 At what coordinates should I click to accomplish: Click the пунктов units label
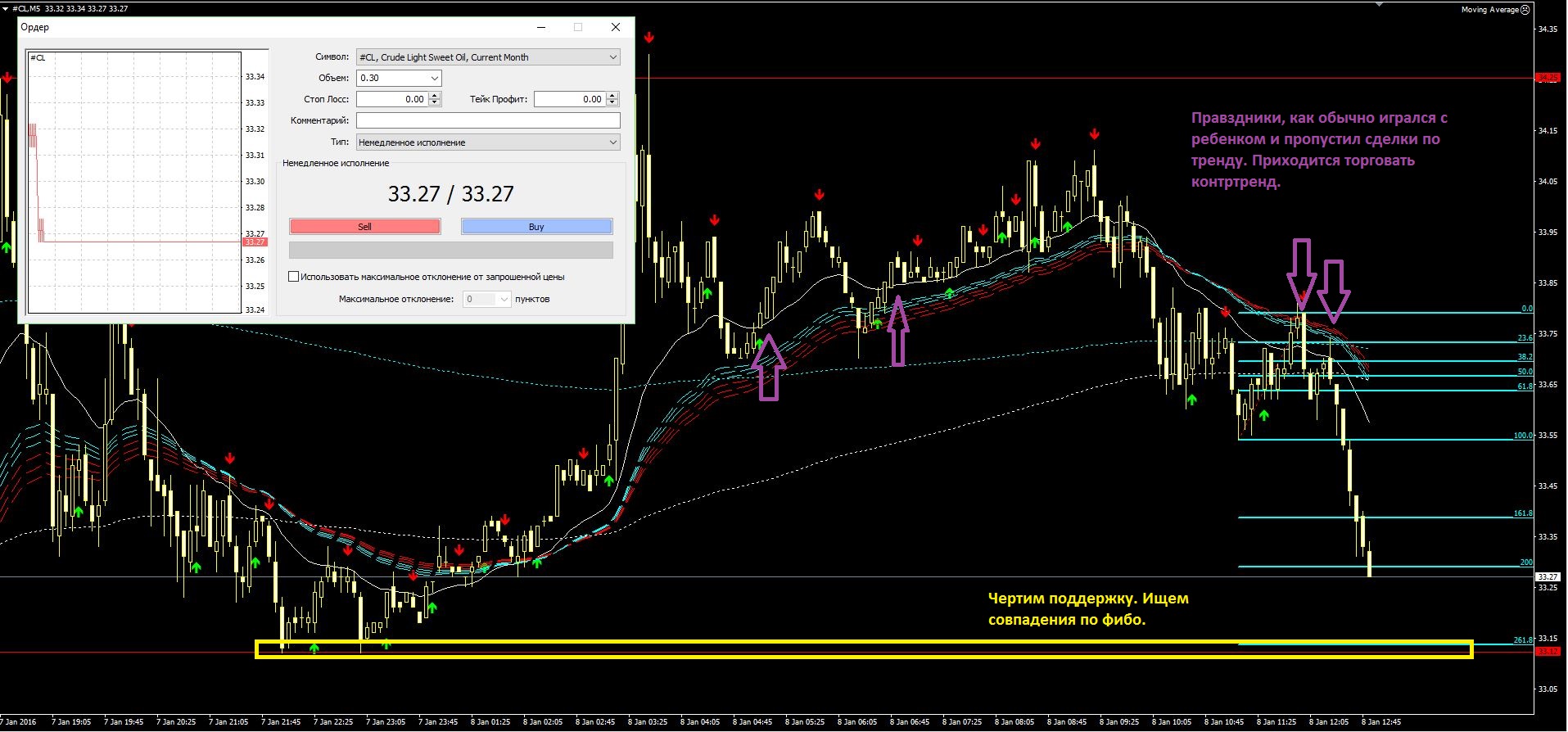point(532,299)
